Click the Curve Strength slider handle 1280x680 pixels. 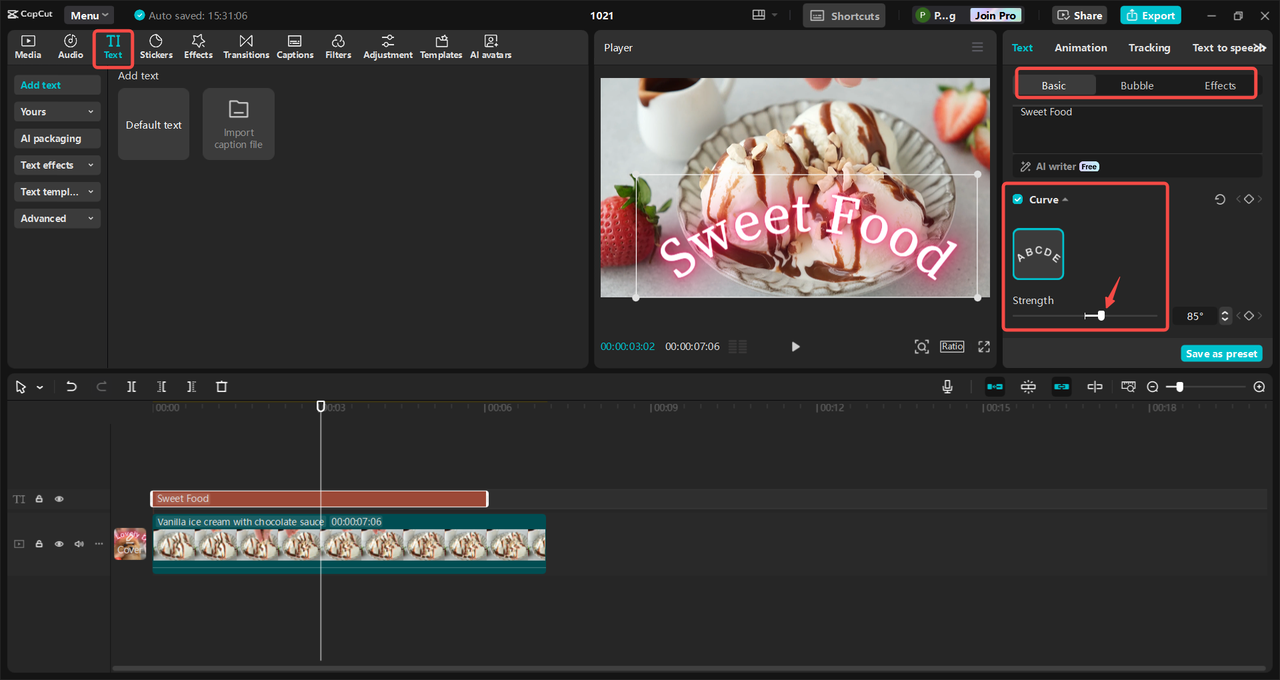1101,316
